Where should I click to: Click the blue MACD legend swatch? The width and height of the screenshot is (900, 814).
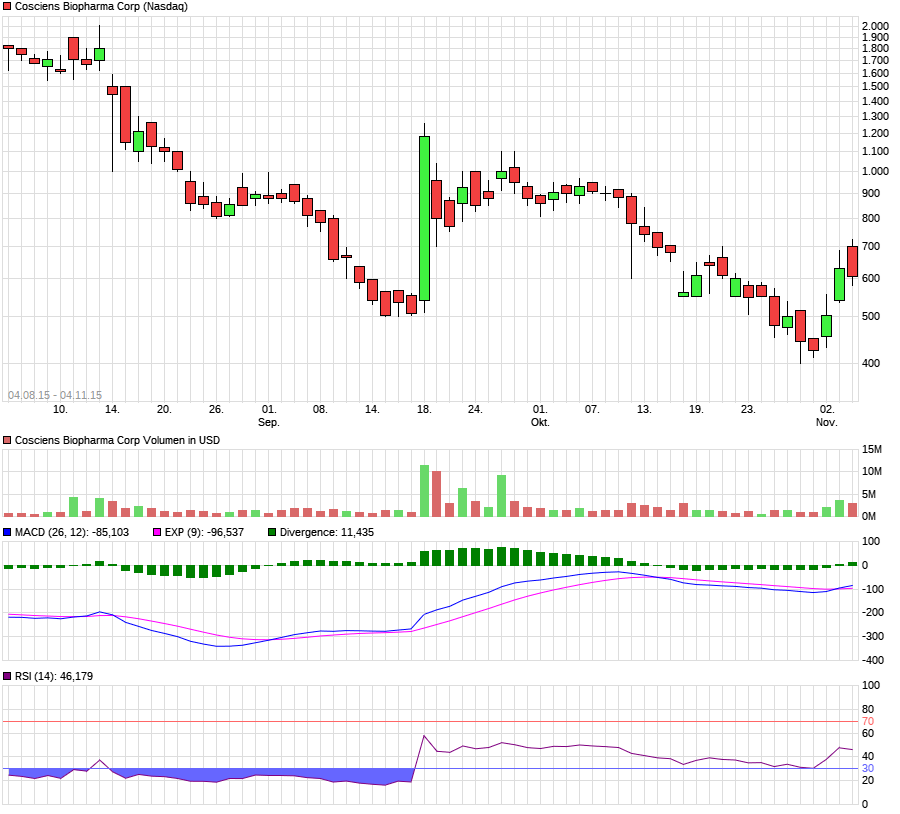click(x=7, y=533)
